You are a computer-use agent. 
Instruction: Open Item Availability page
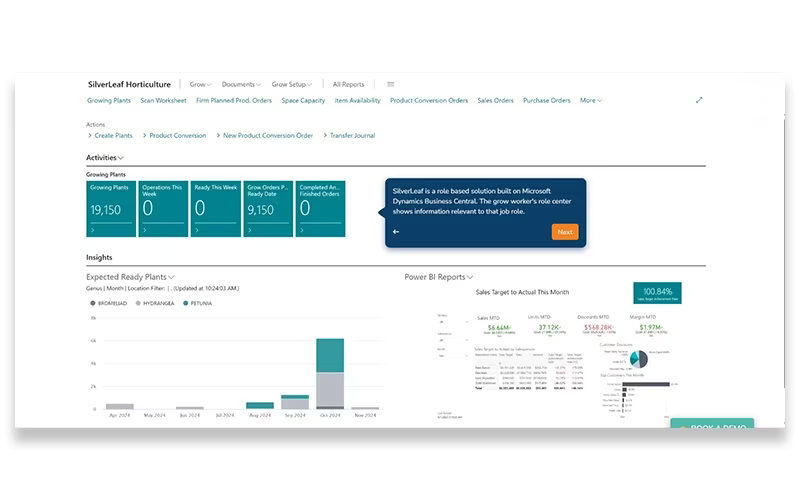(x=357, y=101)
